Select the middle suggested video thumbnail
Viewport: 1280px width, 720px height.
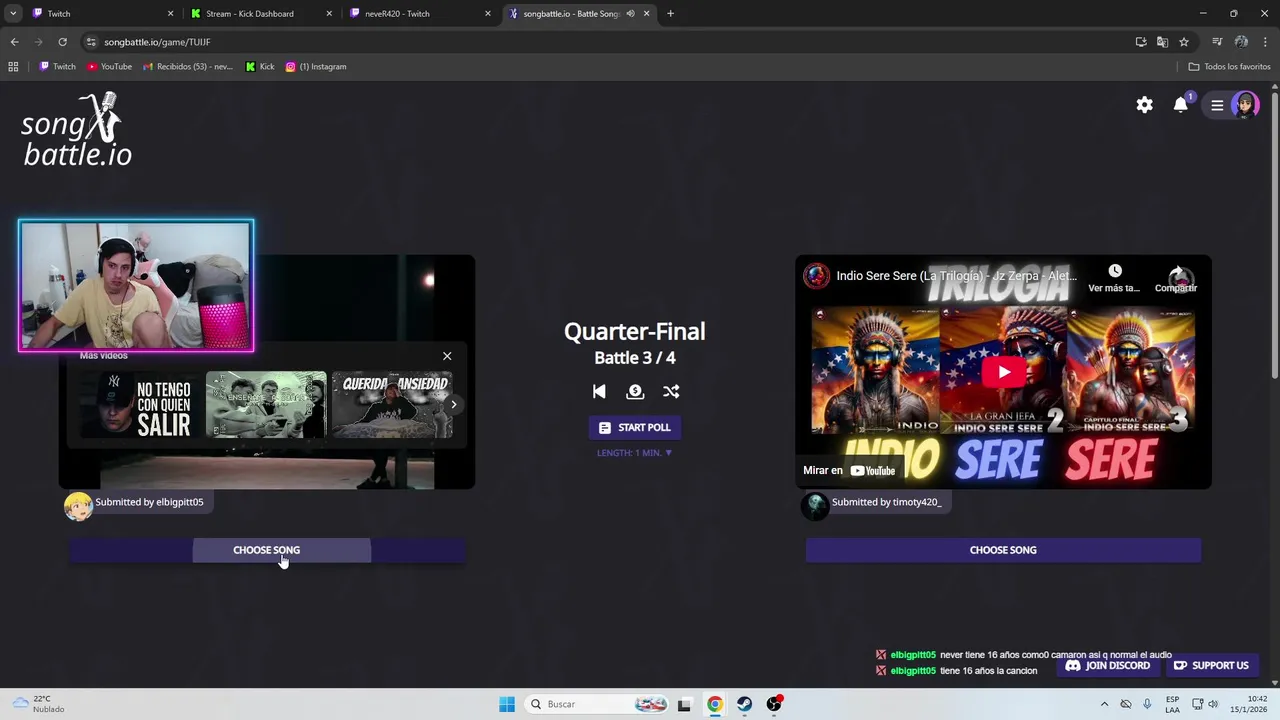point(266,405)
